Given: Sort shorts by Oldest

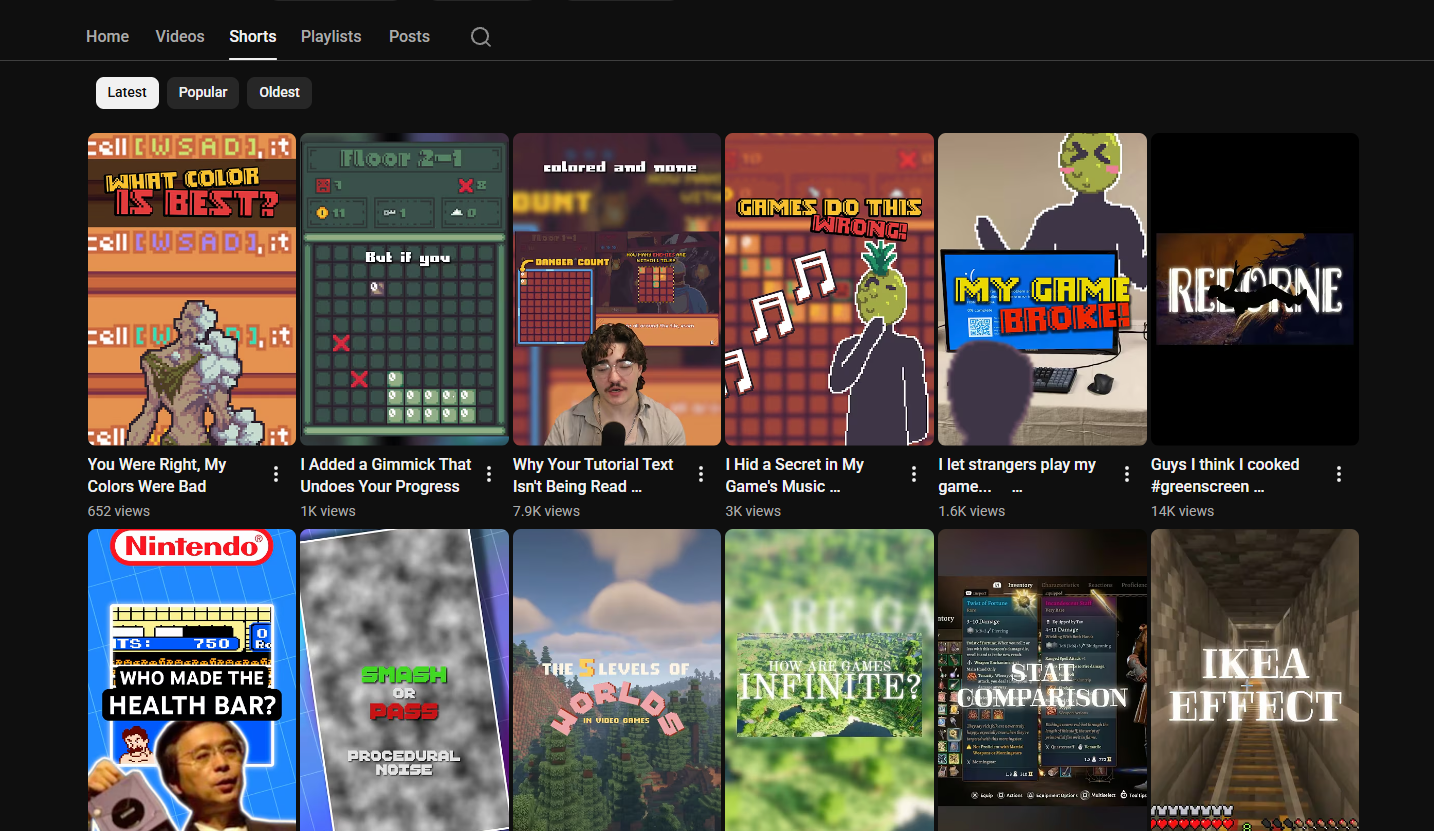Looking at the screenshot, I should tap(280, 92).
